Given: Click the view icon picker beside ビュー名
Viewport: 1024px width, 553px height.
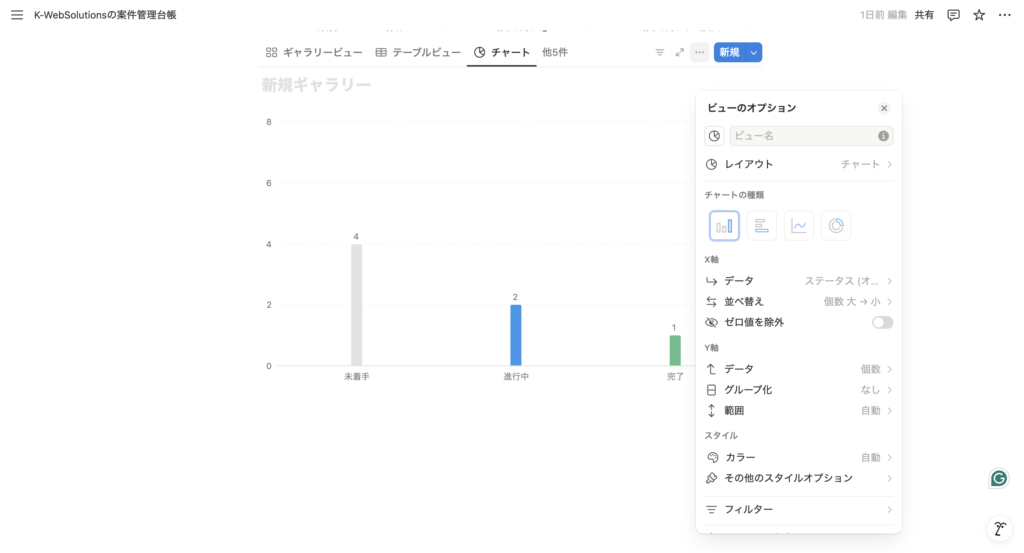Looking at the screenshot, I should 714,136.
